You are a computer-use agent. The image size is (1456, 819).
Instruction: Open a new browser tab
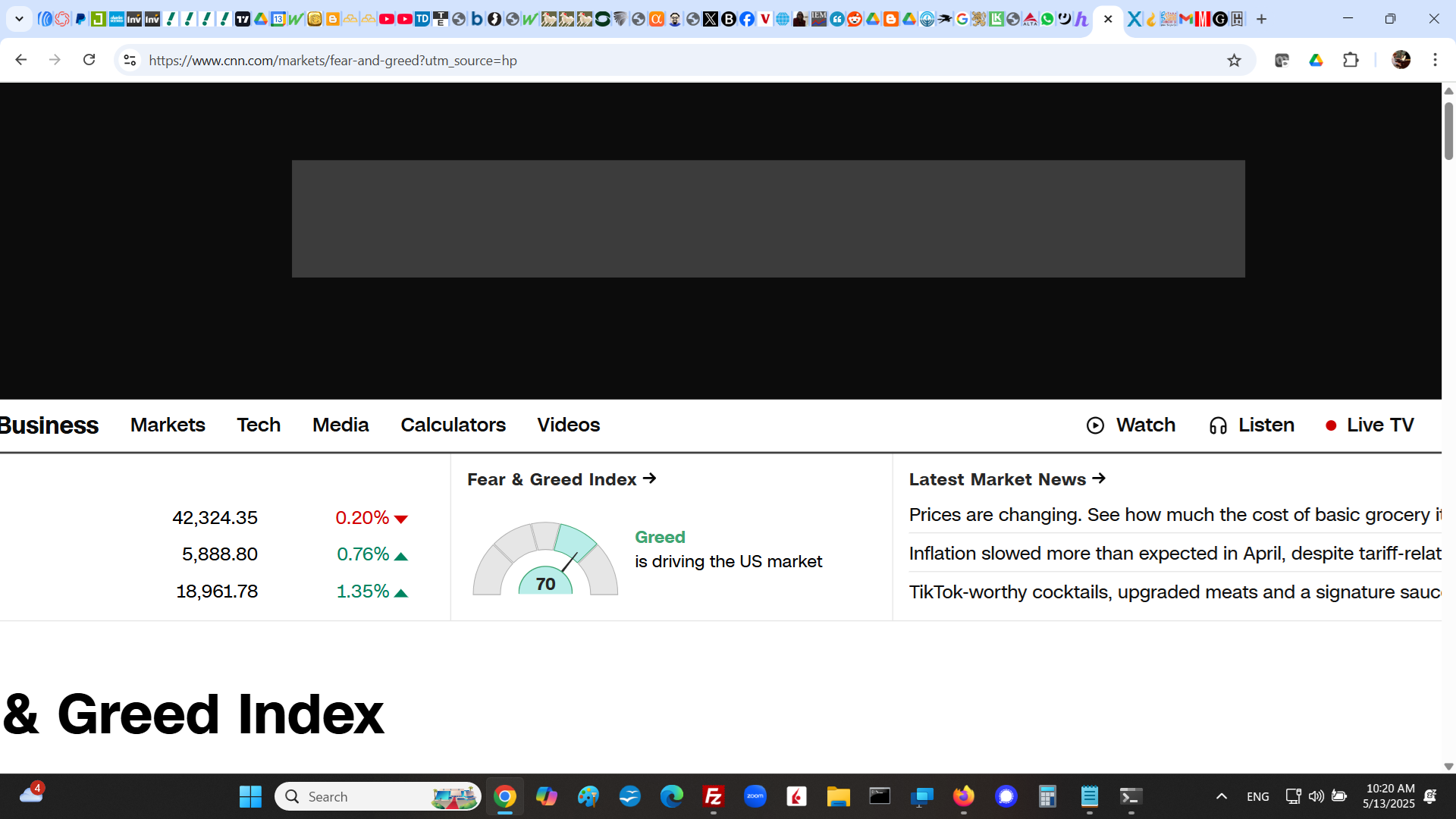(x=1261, y=19)
